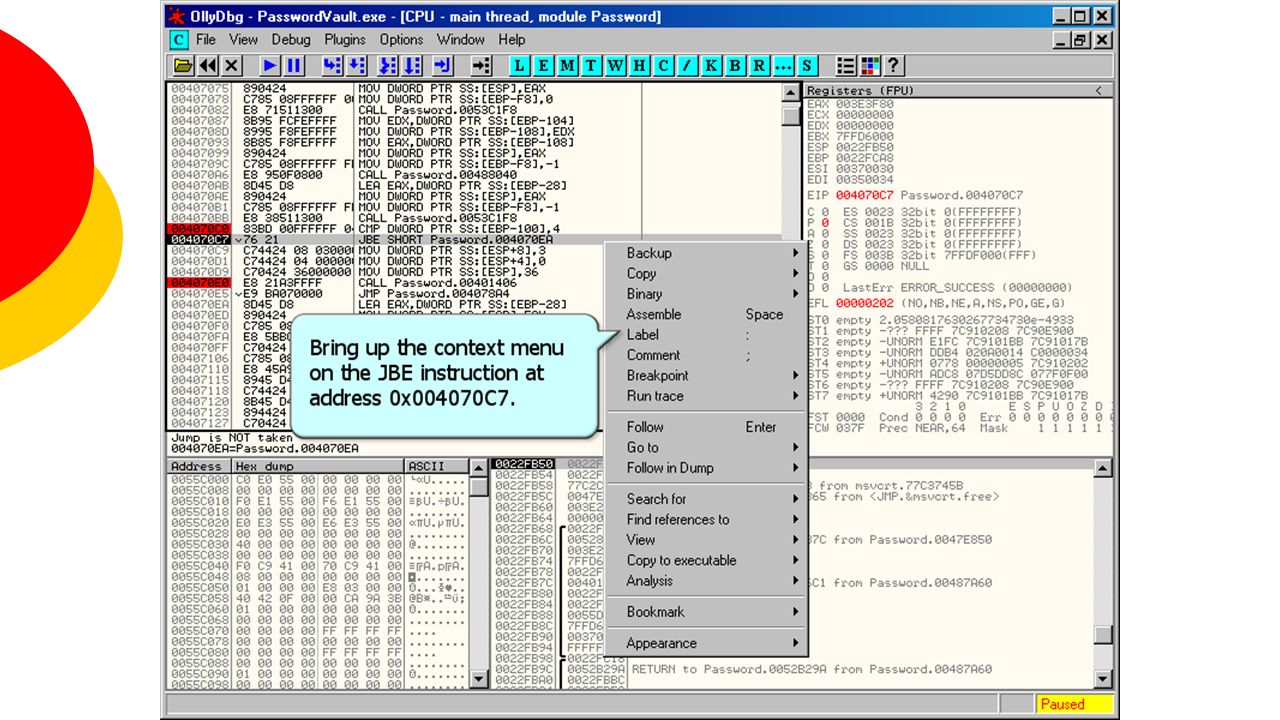Screen dimensions: 1280x720
Task: Open CPU window with C toolbar button
Action: (x=663, y=66)
